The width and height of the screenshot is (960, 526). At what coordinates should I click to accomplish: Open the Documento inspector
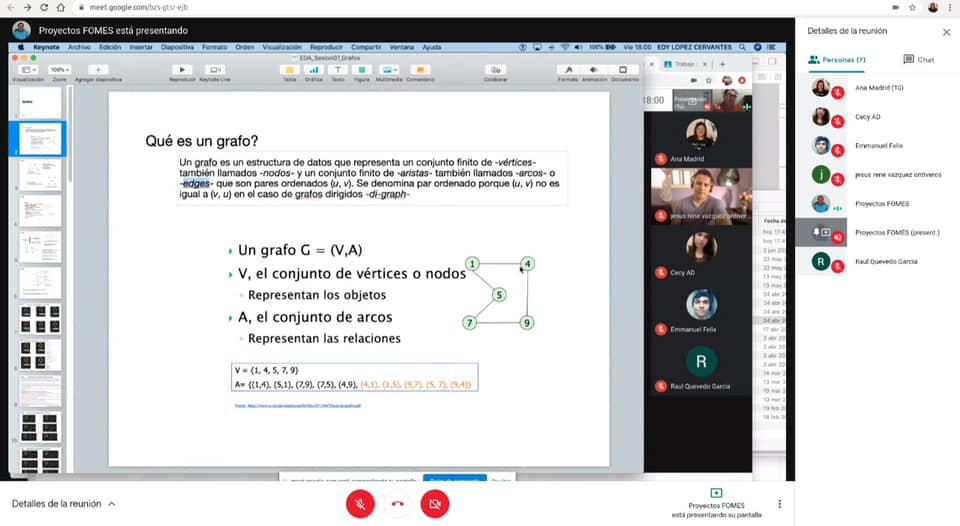tap(624, 70)
